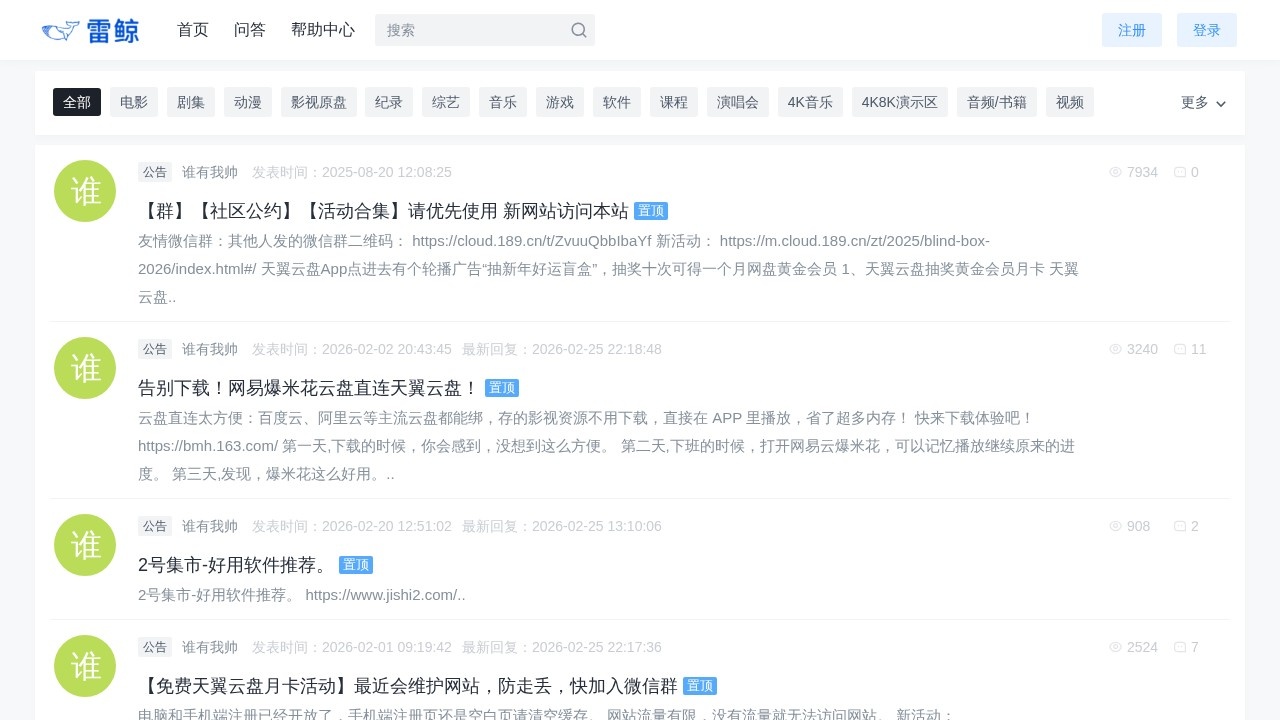The image size is (1280, 720).
Task: Click the view count eye icon on first post
Action: [1115, 172]
